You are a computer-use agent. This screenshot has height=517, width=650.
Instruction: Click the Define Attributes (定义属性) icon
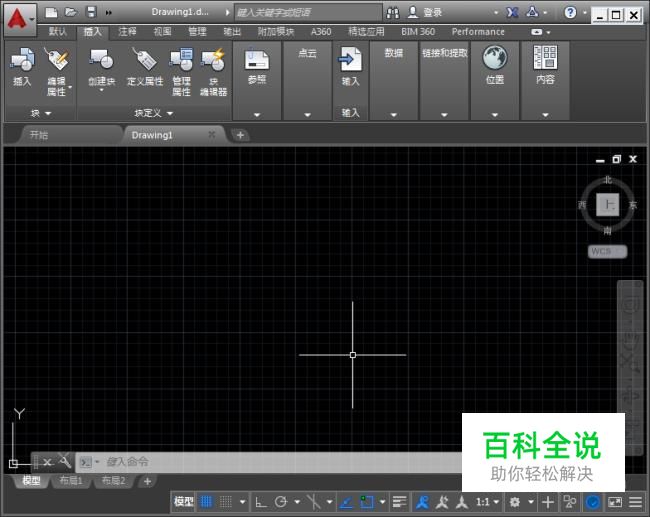click(x=145, y=62)
